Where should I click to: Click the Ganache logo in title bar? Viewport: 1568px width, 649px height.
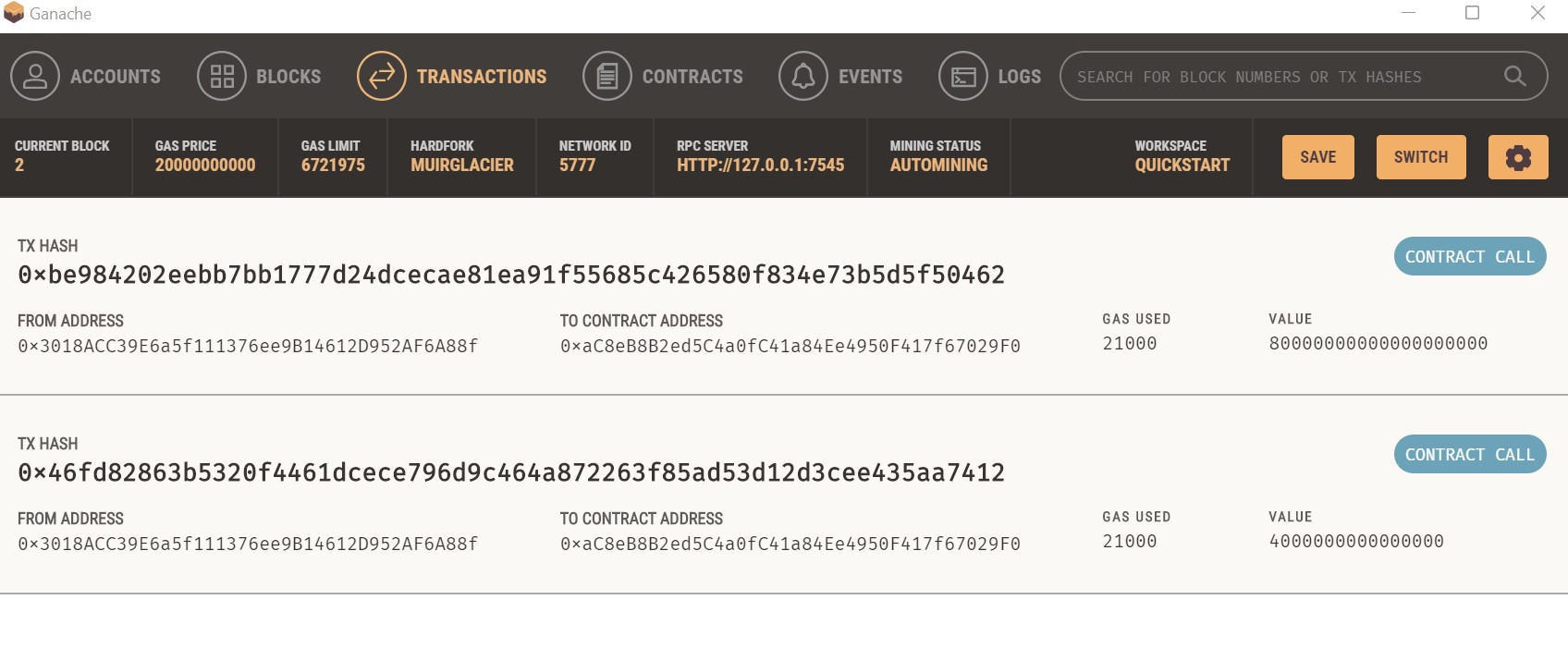tap(14, 13)
